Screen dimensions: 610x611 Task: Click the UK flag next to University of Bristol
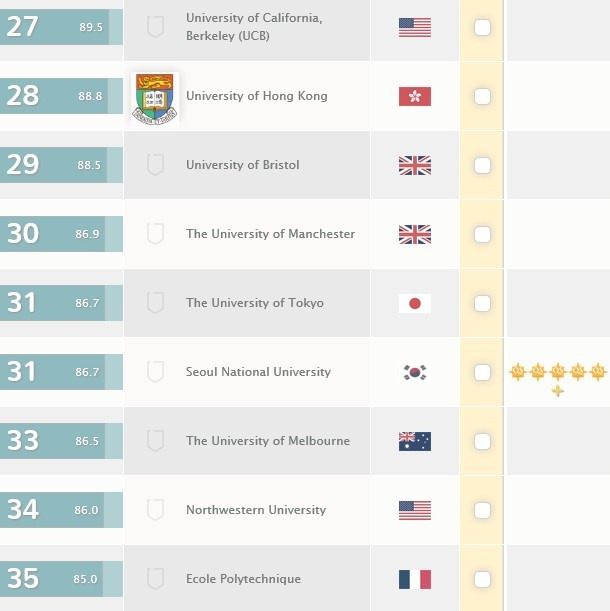[x=415, y=165]
